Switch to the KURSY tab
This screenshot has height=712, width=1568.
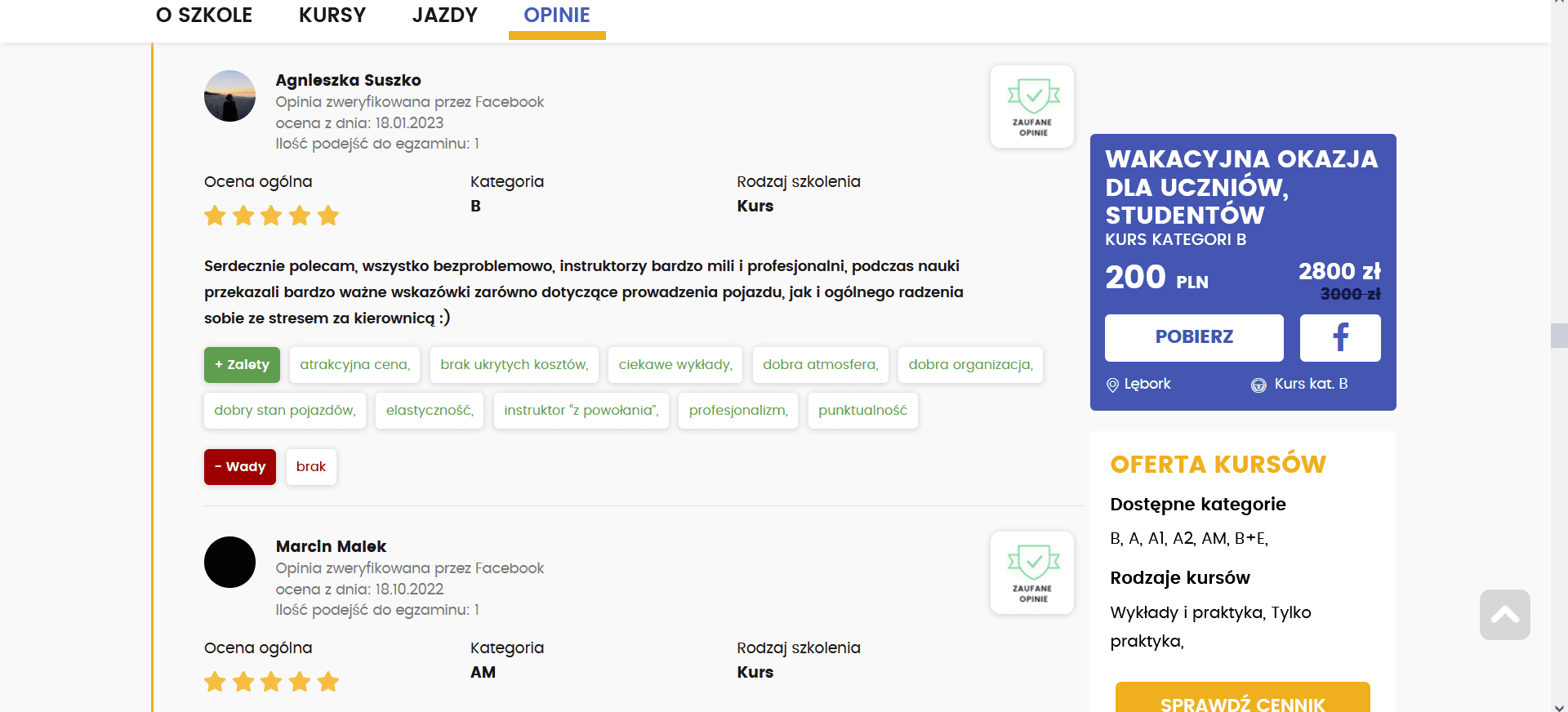pos(332,16)
